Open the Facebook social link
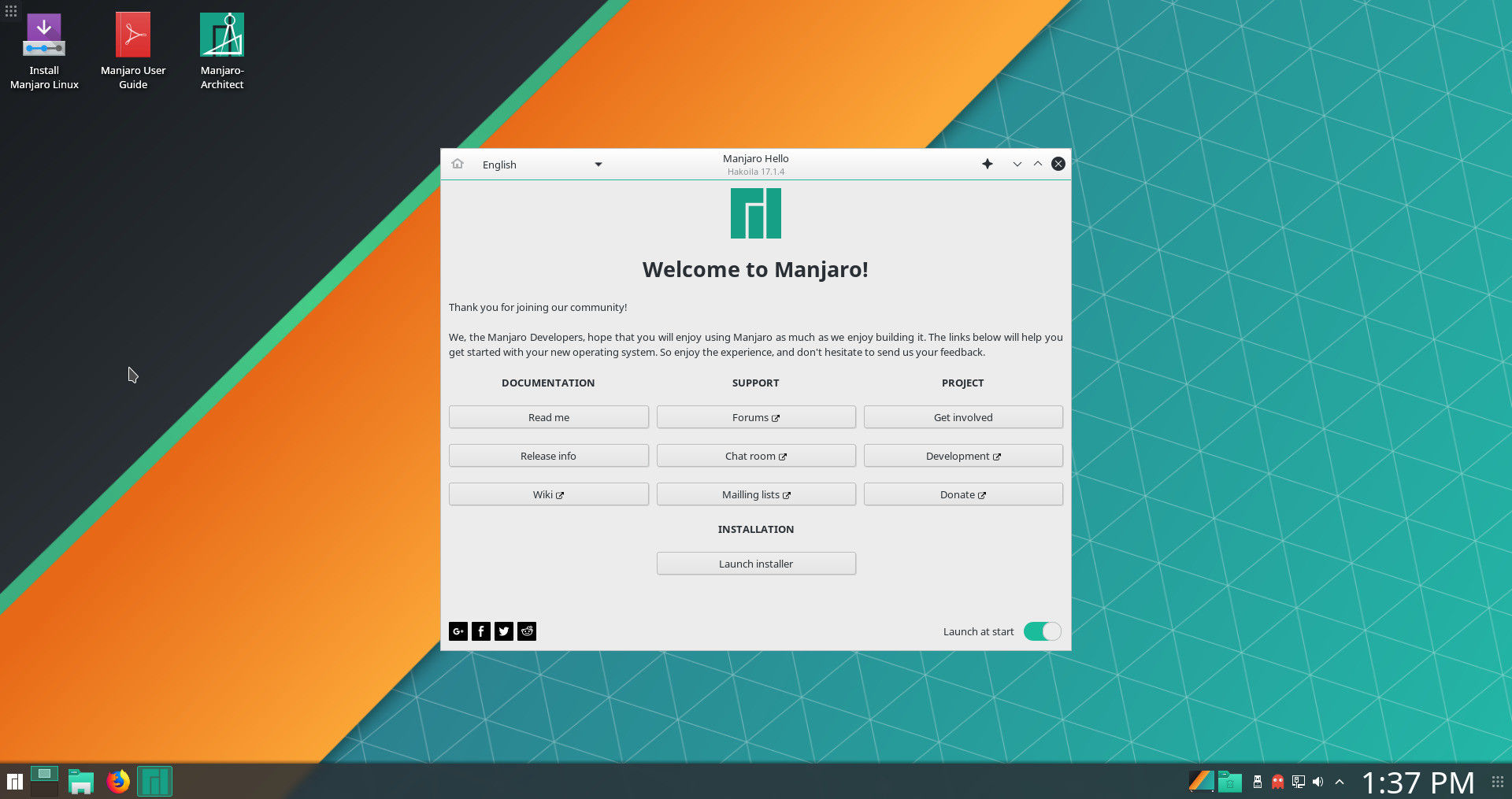1512x799 pixels. click(x=481, y=631)
